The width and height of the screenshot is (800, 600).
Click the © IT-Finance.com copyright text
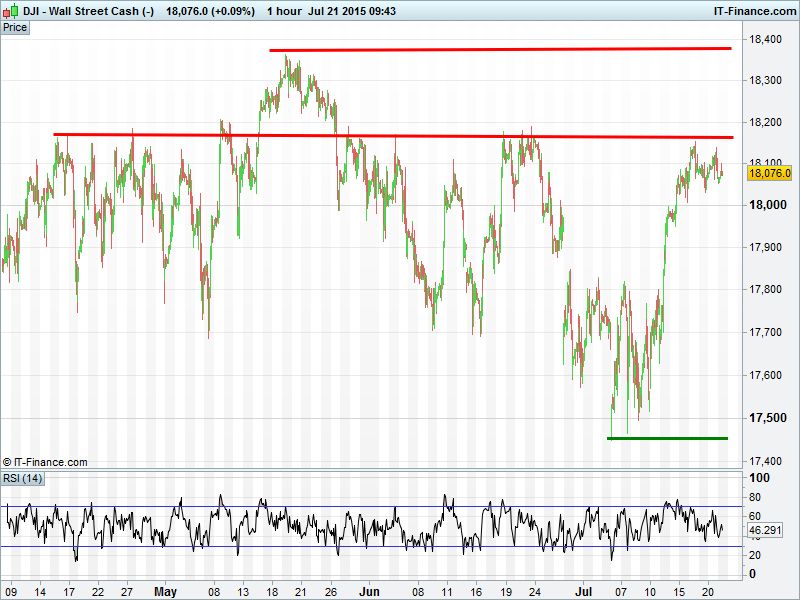[x=45, y=462]
